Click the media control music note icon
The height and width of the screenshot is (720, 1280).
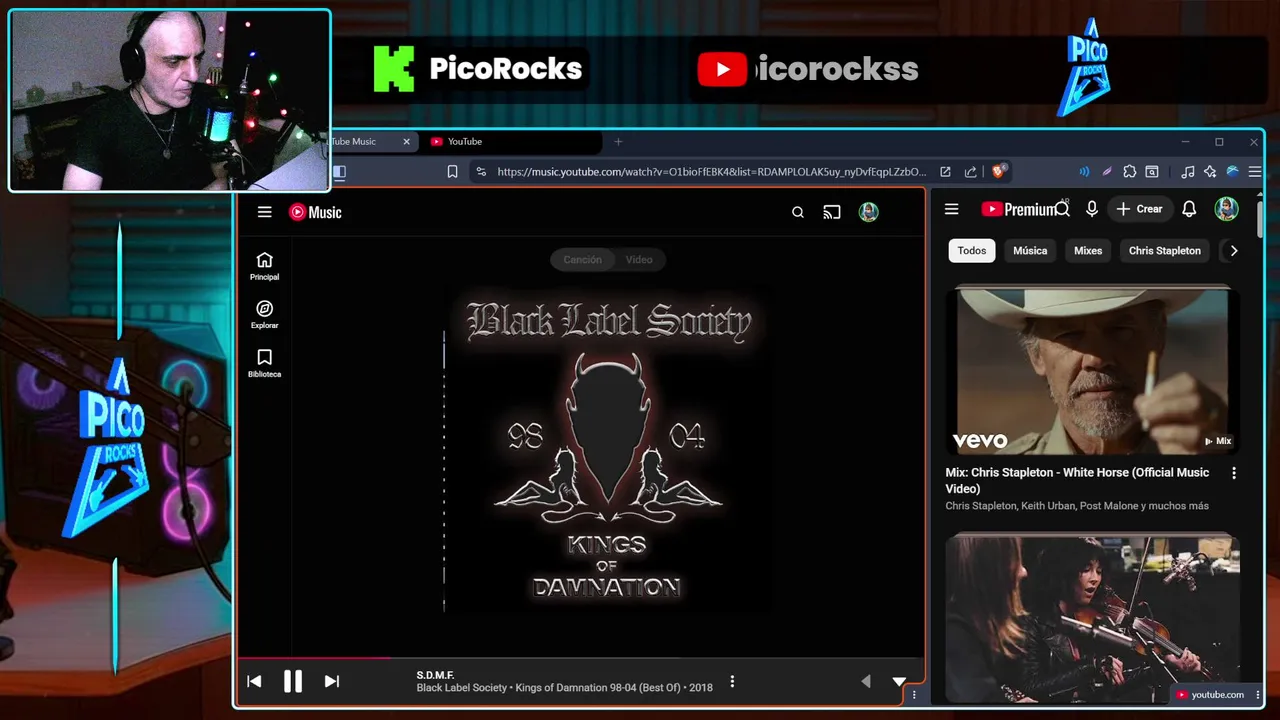(x=1187, y=172)
